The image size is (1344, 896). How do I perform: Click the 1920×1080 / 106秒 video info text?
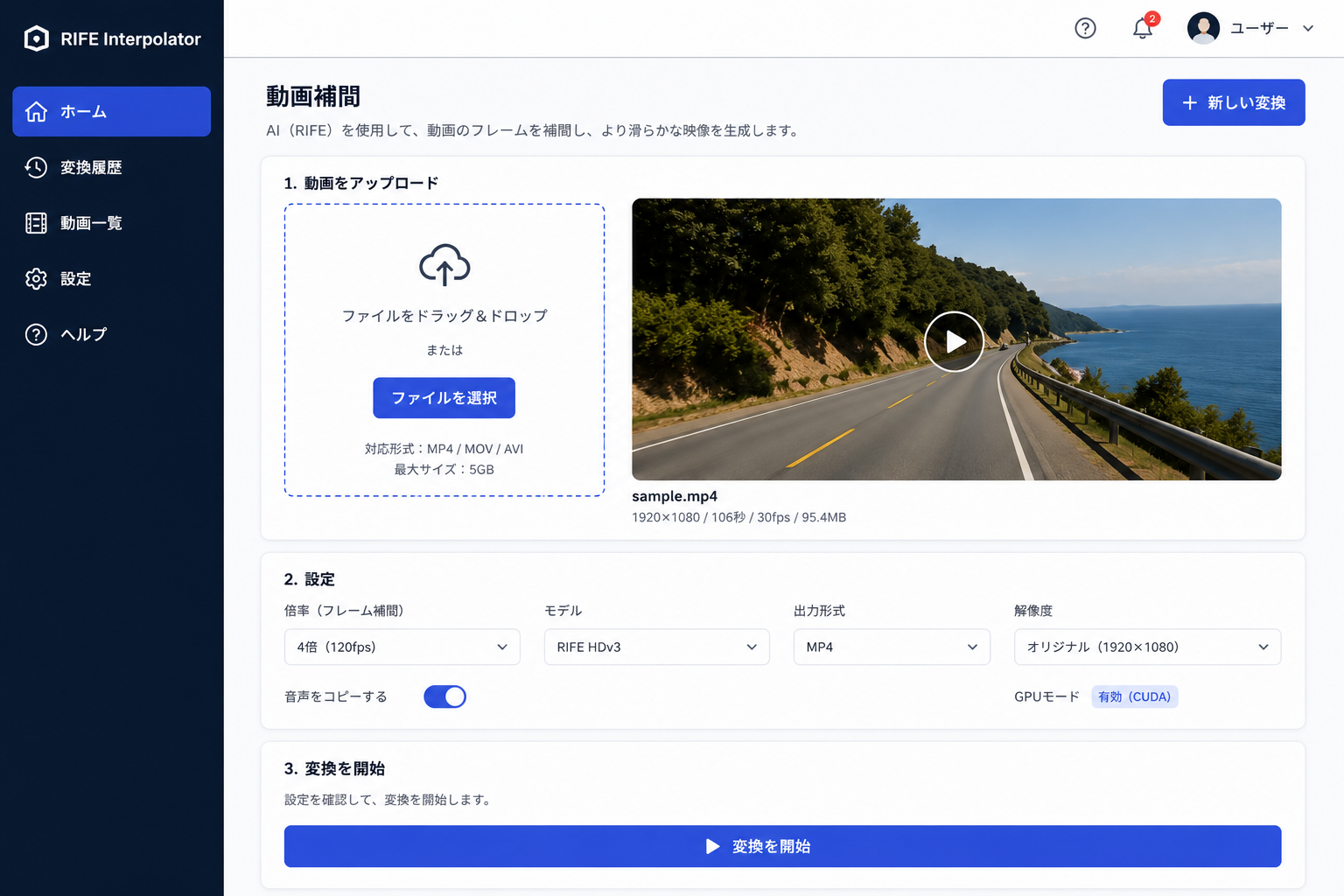tap(738, 517)
